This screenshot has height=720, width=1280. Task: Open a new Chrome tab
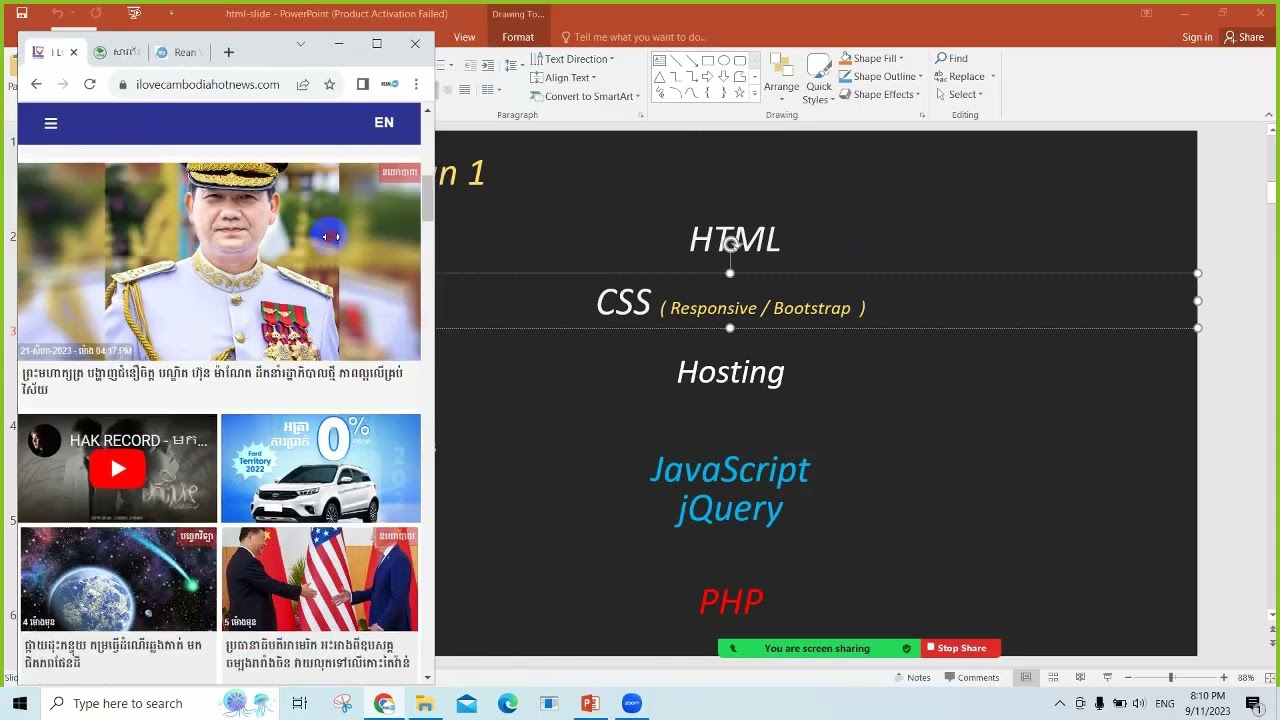click(x=228, y=52)
